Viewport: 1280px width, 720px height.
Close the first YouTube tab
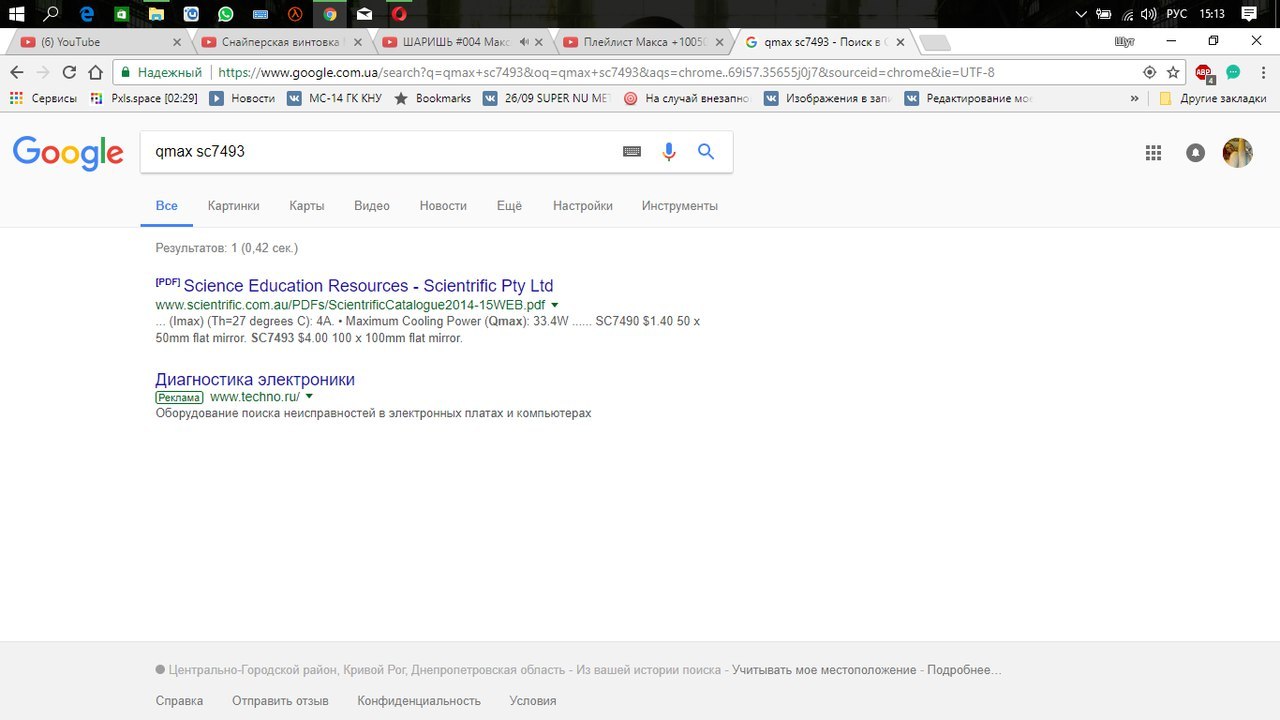(x=177, y=42)
